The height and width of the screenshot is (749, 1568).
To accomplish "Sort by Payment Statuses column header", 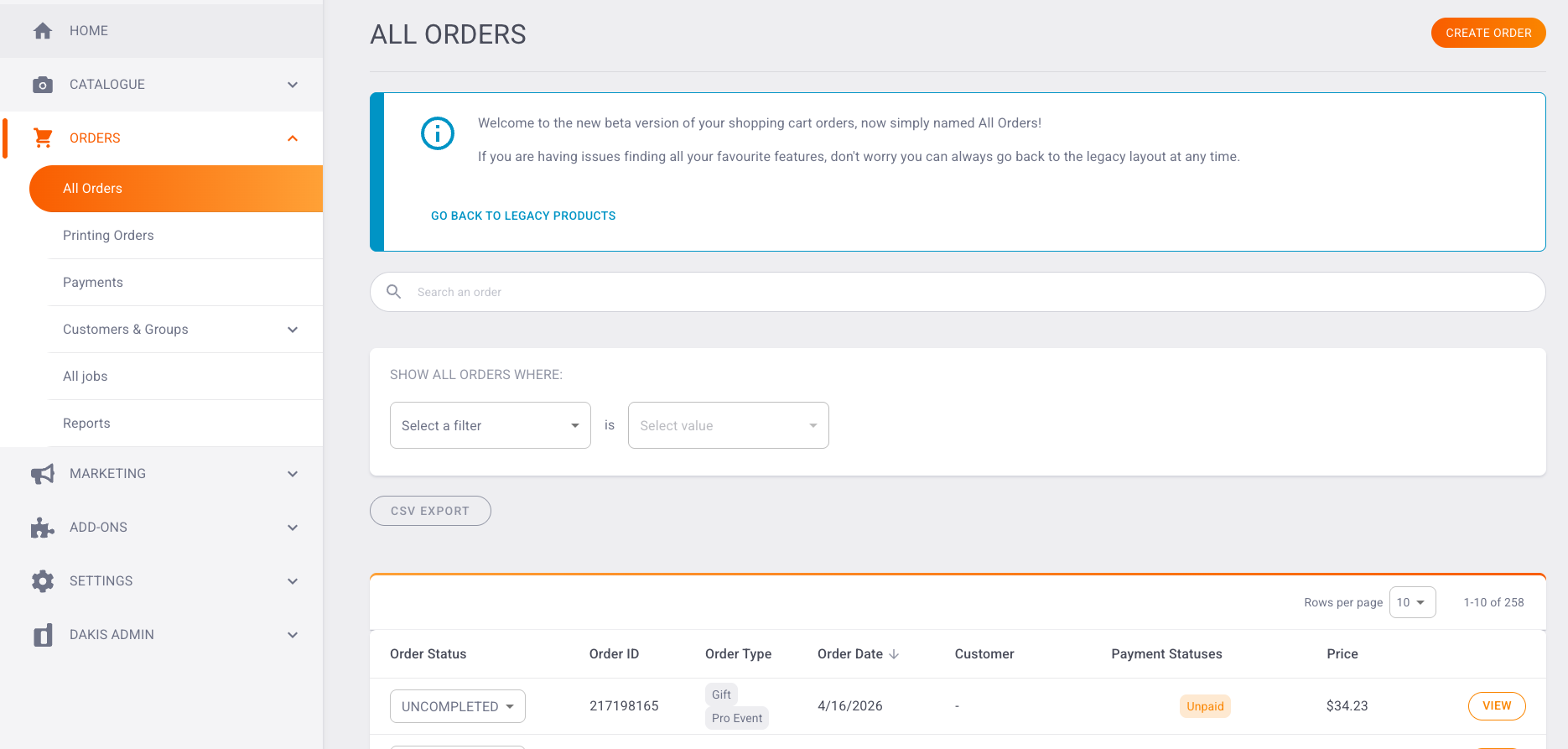I will coord(1166,654).
